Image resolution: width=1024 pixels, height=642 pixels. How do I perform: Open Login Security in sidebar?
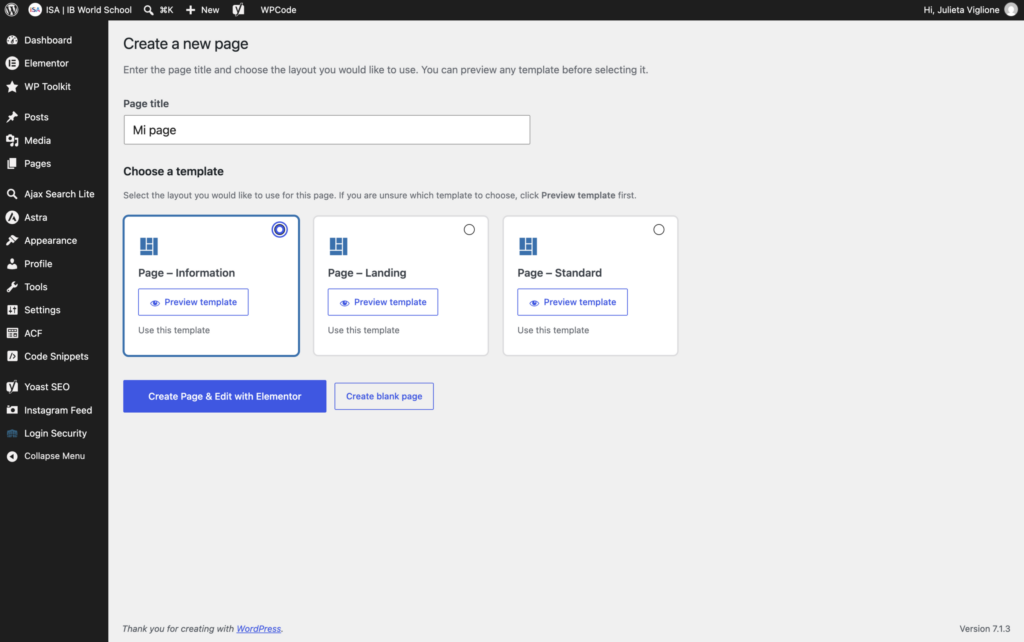(54, 433)
